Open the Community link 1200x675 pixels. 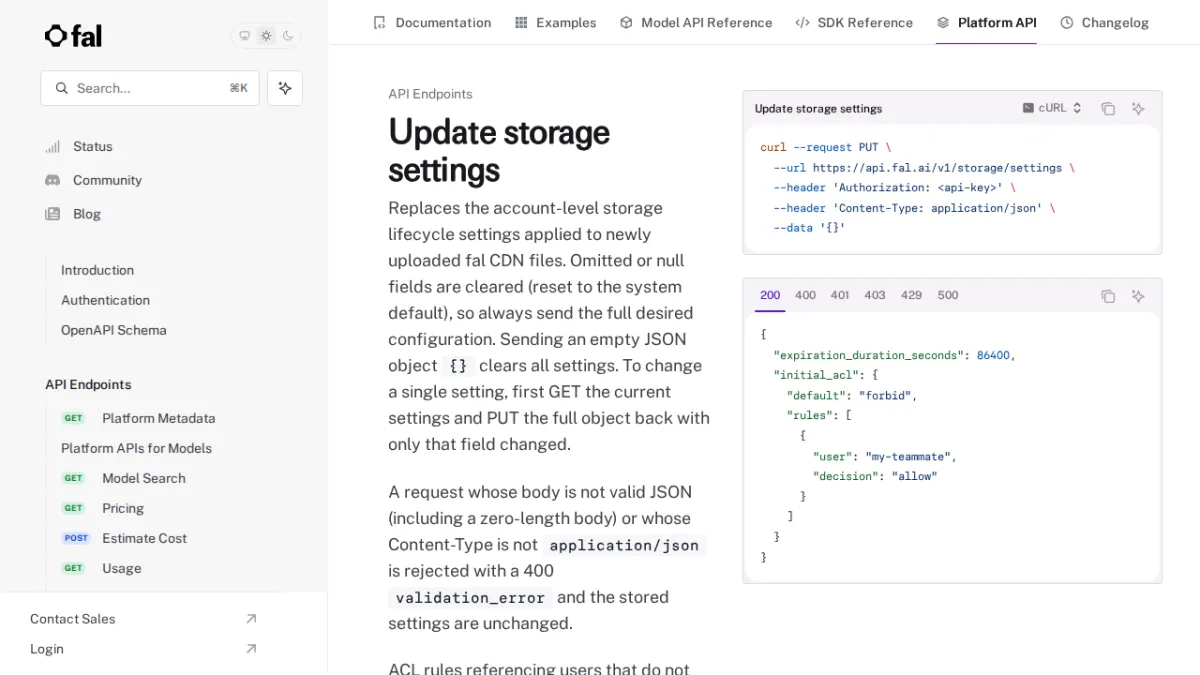107,180
